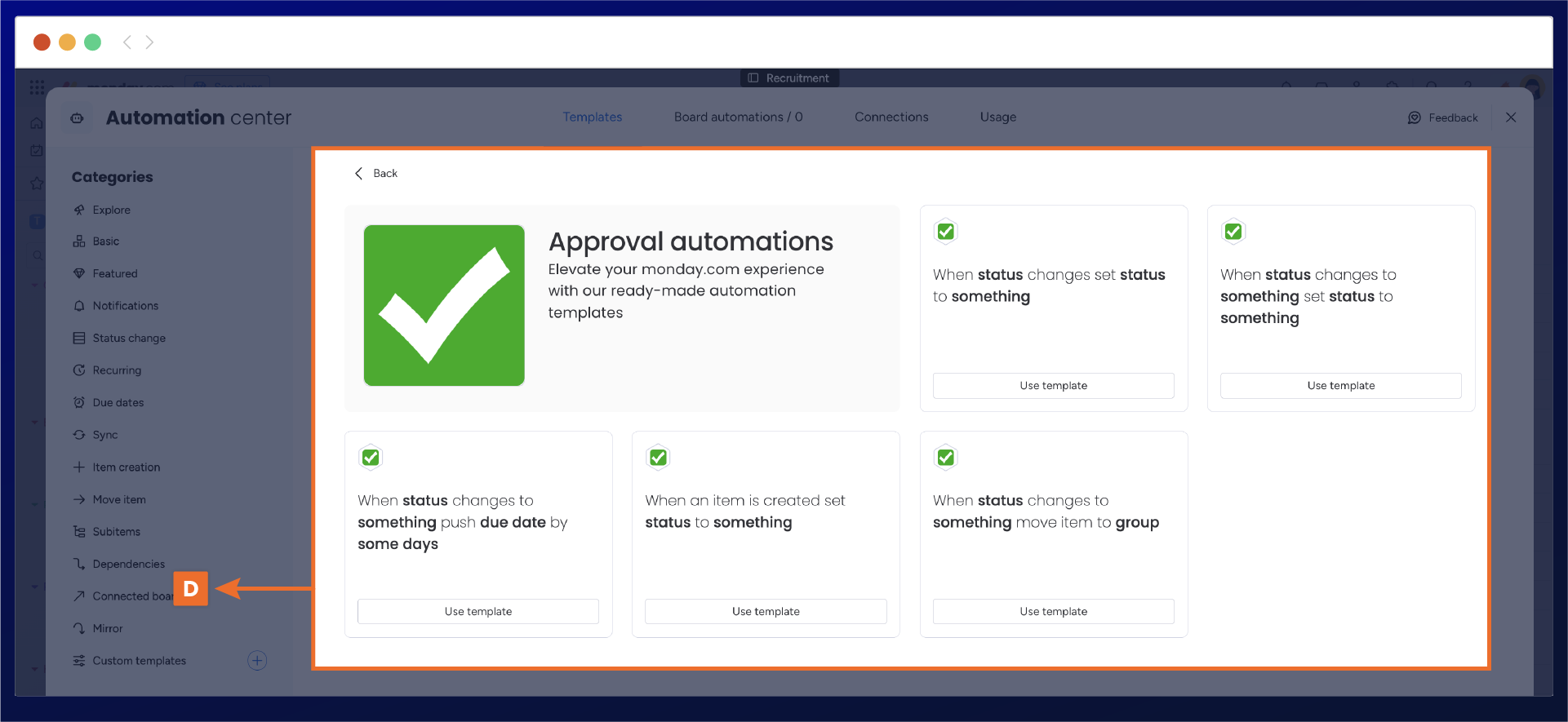
Task: Click the browser forward arrow chevron
Action: [x=149, y=42]
